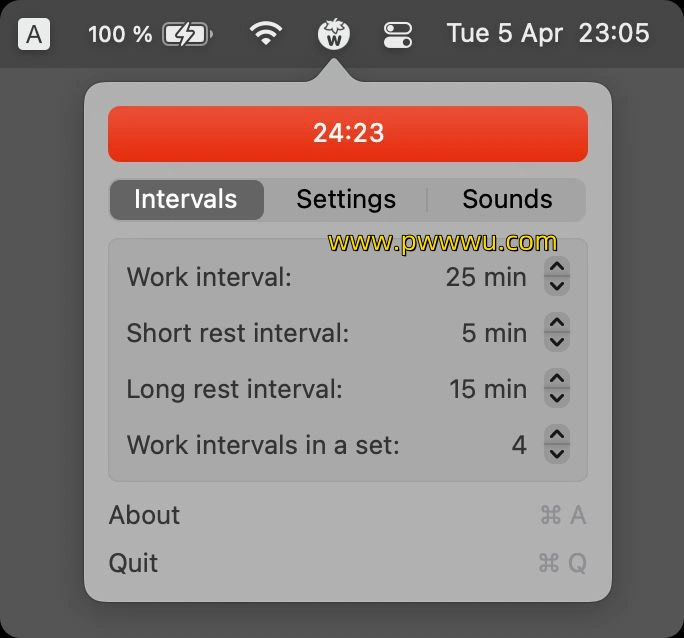Decrease Short rest interval using down arrow
Screen dimensions: 684x638
tap(557, 342)
